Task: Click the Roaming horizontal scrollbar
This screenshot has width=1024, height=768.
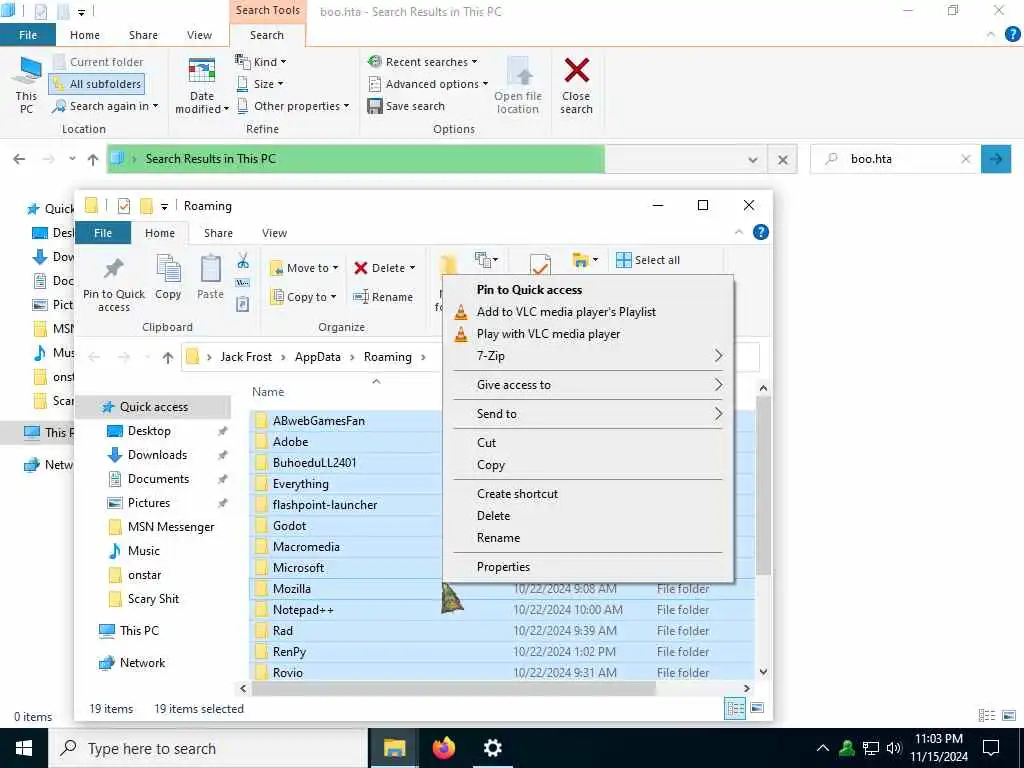Action: [x=454, y=688]
